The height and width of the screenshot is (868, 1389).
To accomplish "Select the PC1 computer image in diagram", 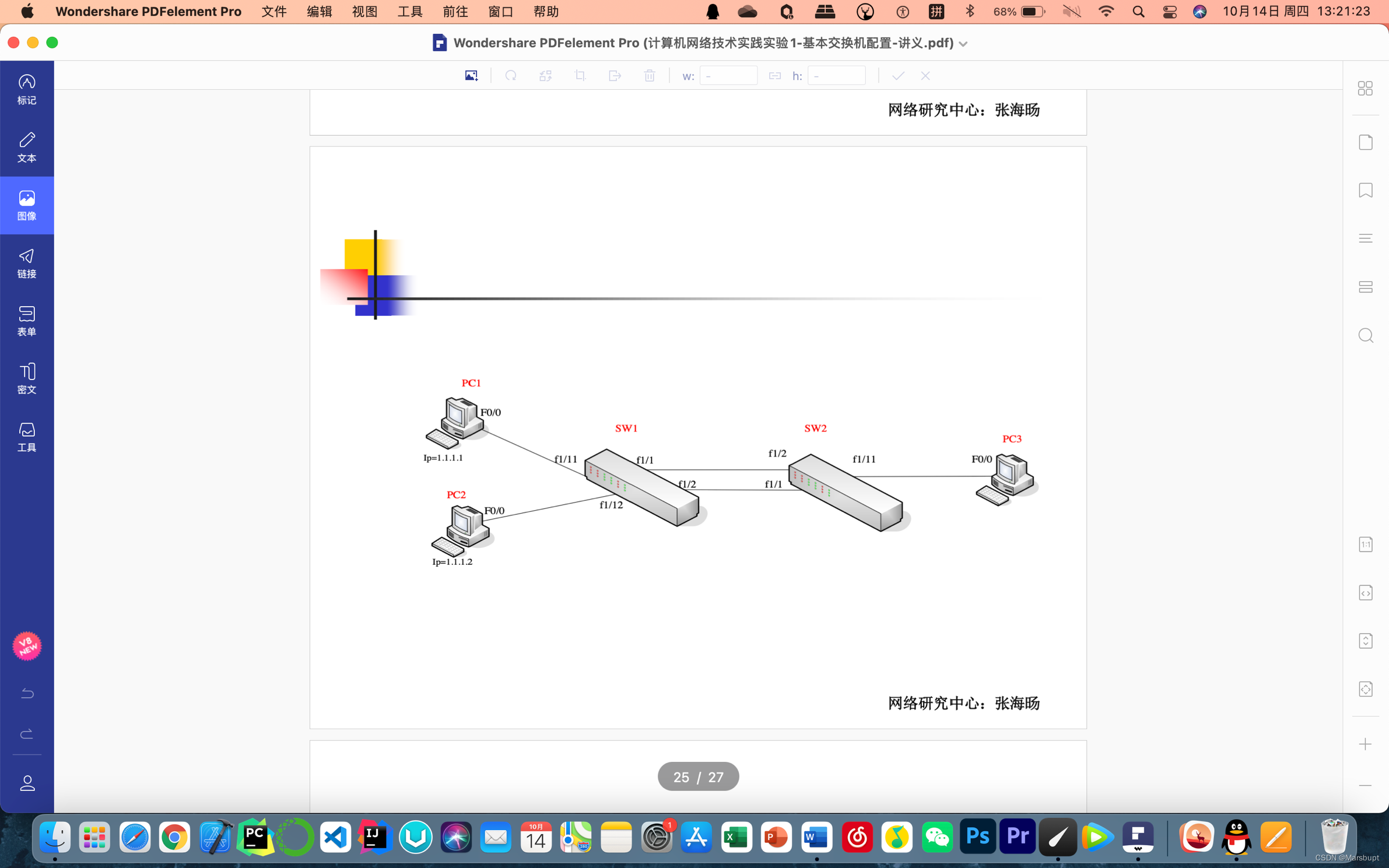I will 457,422.
